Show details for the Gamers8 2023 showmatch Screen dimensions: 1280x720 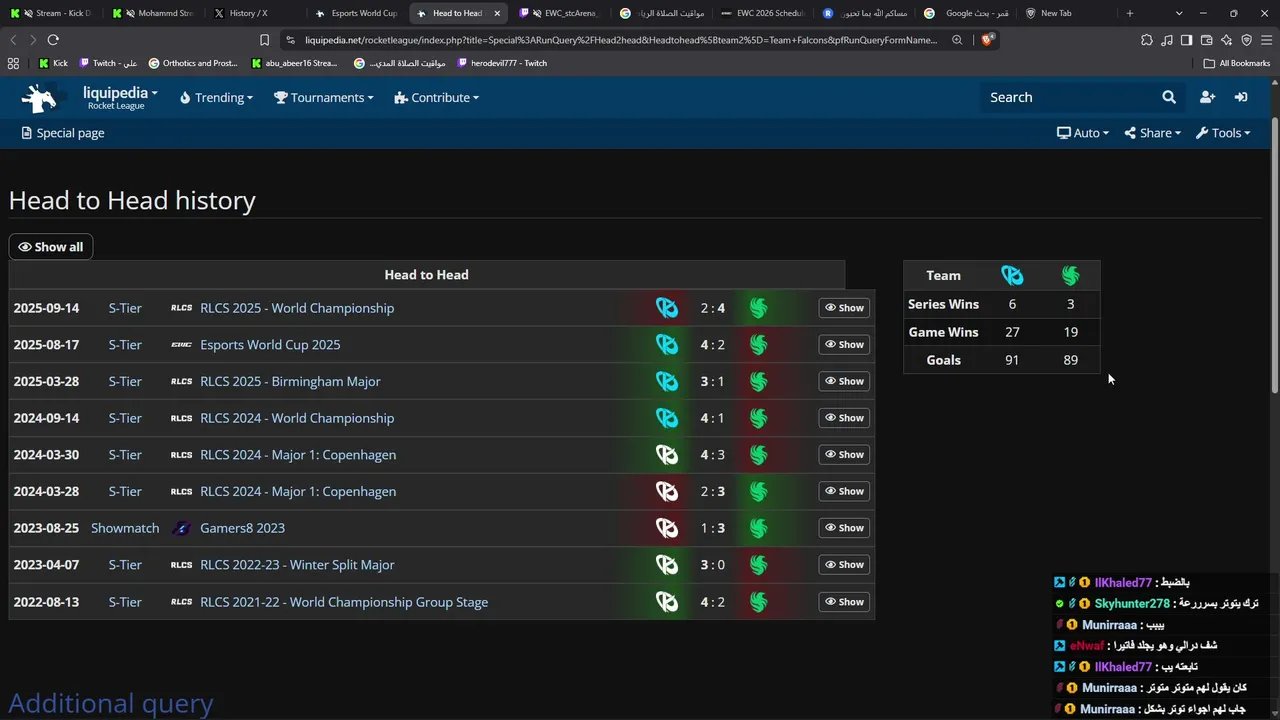pos(844,528)
